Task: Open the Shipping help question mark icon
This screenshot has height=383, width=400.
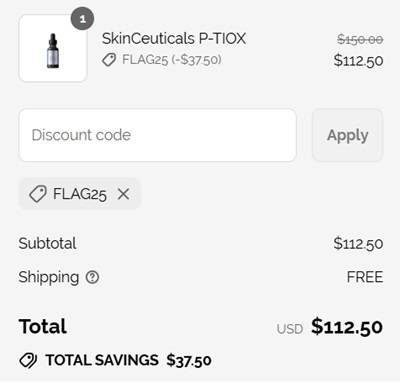Action: (x=92, y=277)
